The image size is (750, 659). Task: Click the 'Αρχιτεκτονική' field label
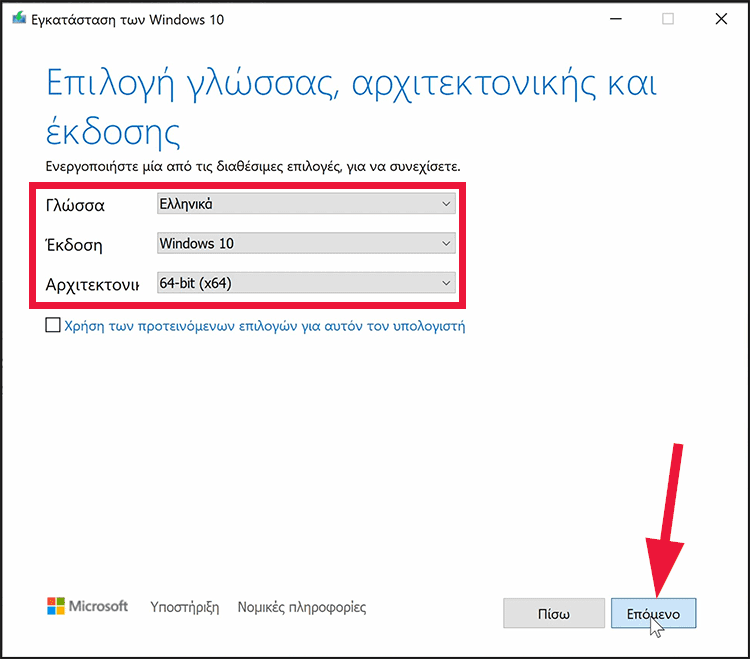tap(92, 285)
